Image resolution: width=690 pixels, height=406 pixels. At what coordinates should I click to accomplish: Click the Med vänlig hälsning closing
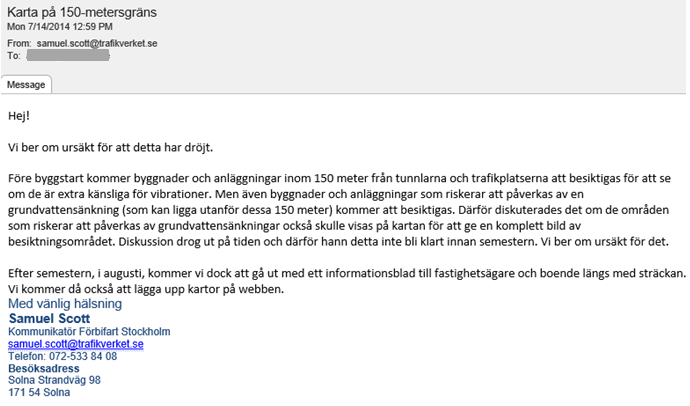(65, 304)
